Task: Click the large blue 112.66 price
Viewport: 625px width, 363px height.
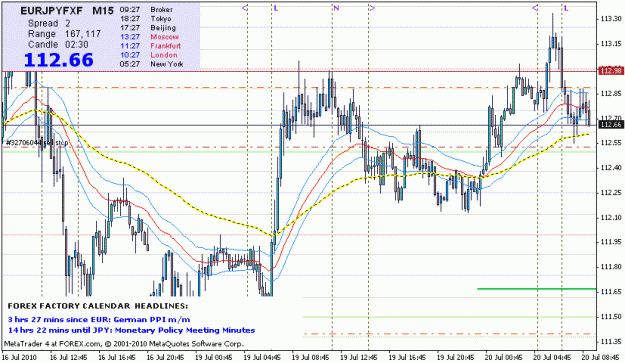Action: point(59,60)
